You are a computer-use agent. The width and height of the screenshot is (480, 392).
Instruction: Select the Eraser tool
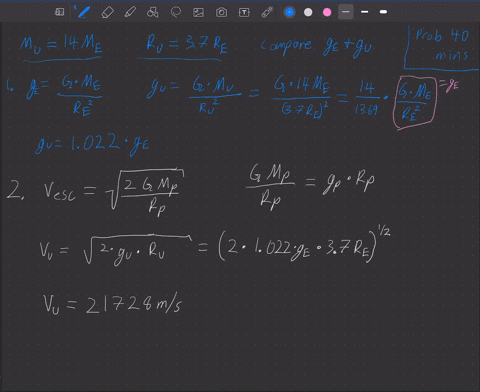point(107,12)
